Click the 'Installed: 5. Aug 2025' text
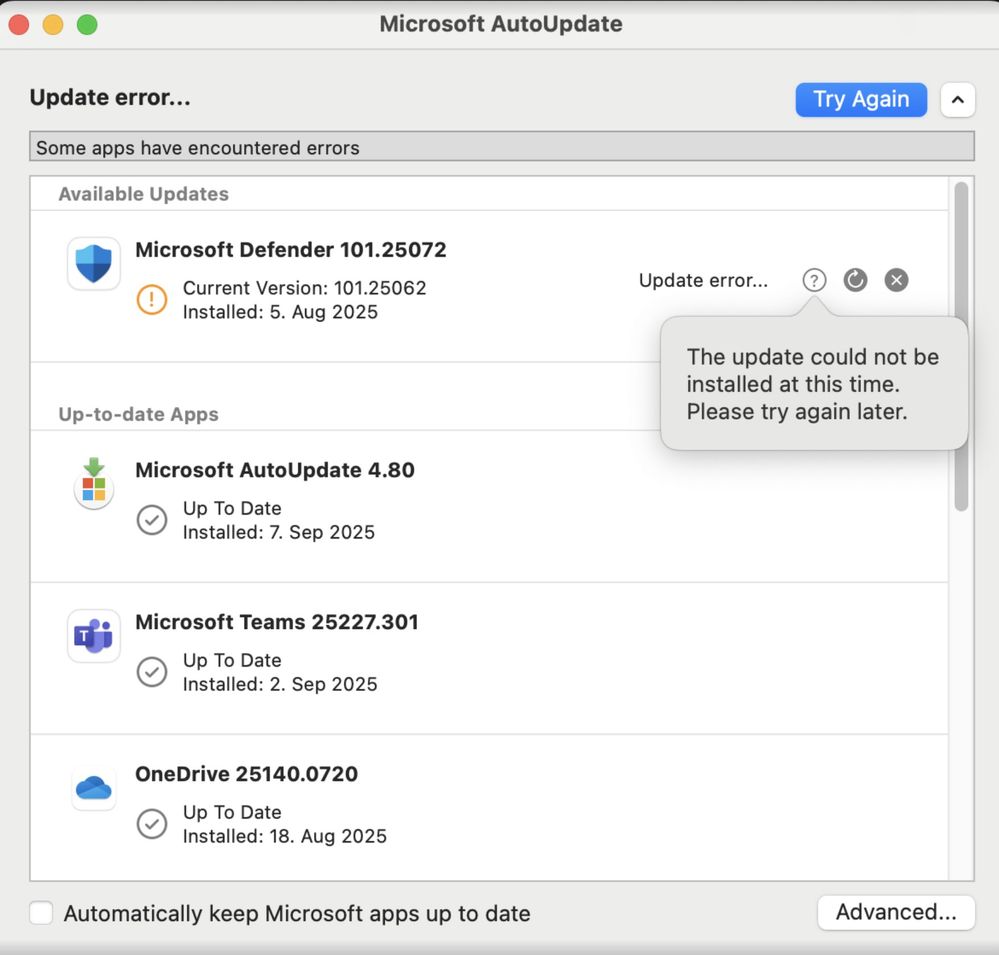The height and width of the screenshot is (955, 999). click(280, 312)
